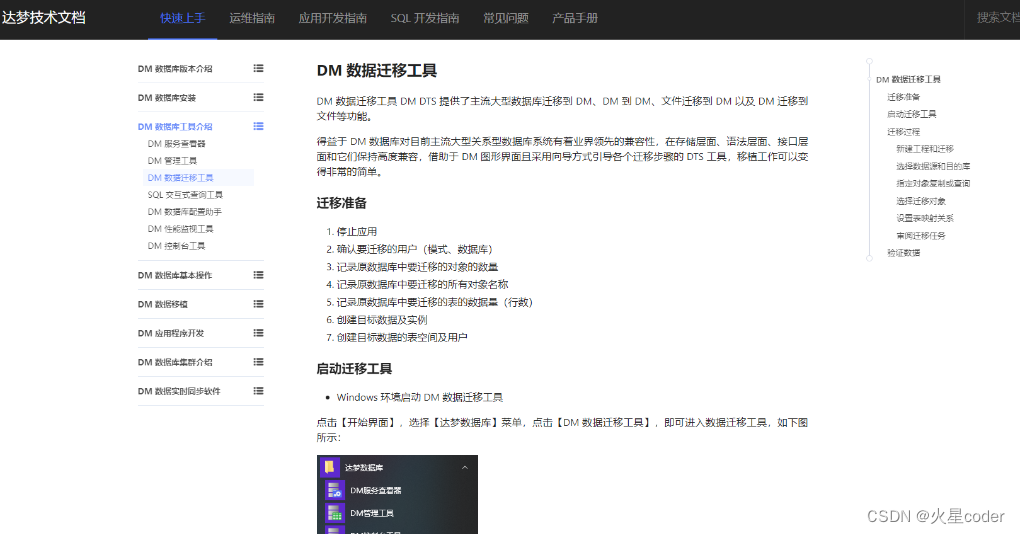This screenshot has height=534, width=1020.
Task: Expand the DM 数据实时同步软件 sidebar section
Action: click(x=179, y=391)
